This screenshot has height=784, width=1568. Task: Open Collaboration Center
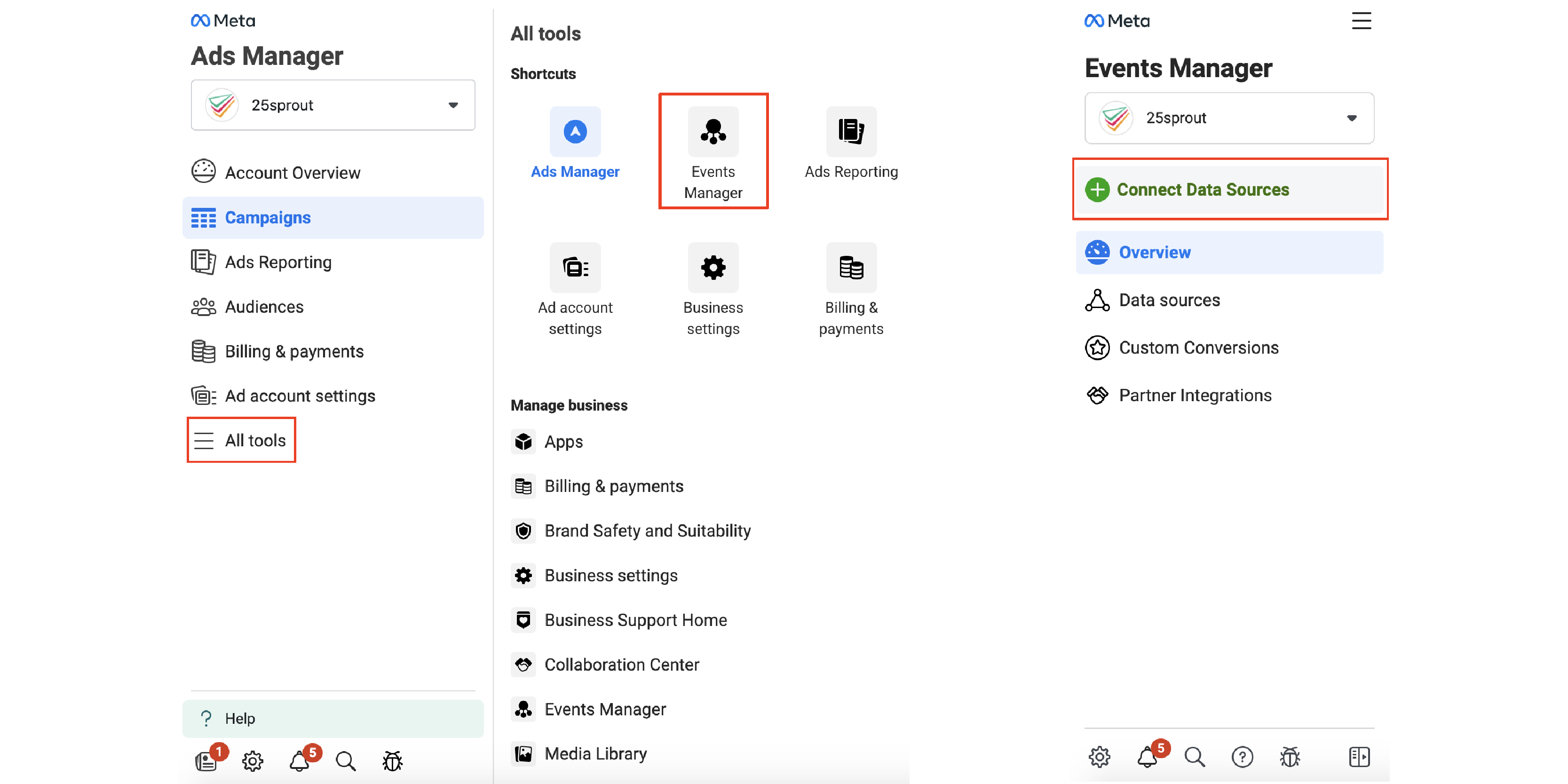(606, 664)
